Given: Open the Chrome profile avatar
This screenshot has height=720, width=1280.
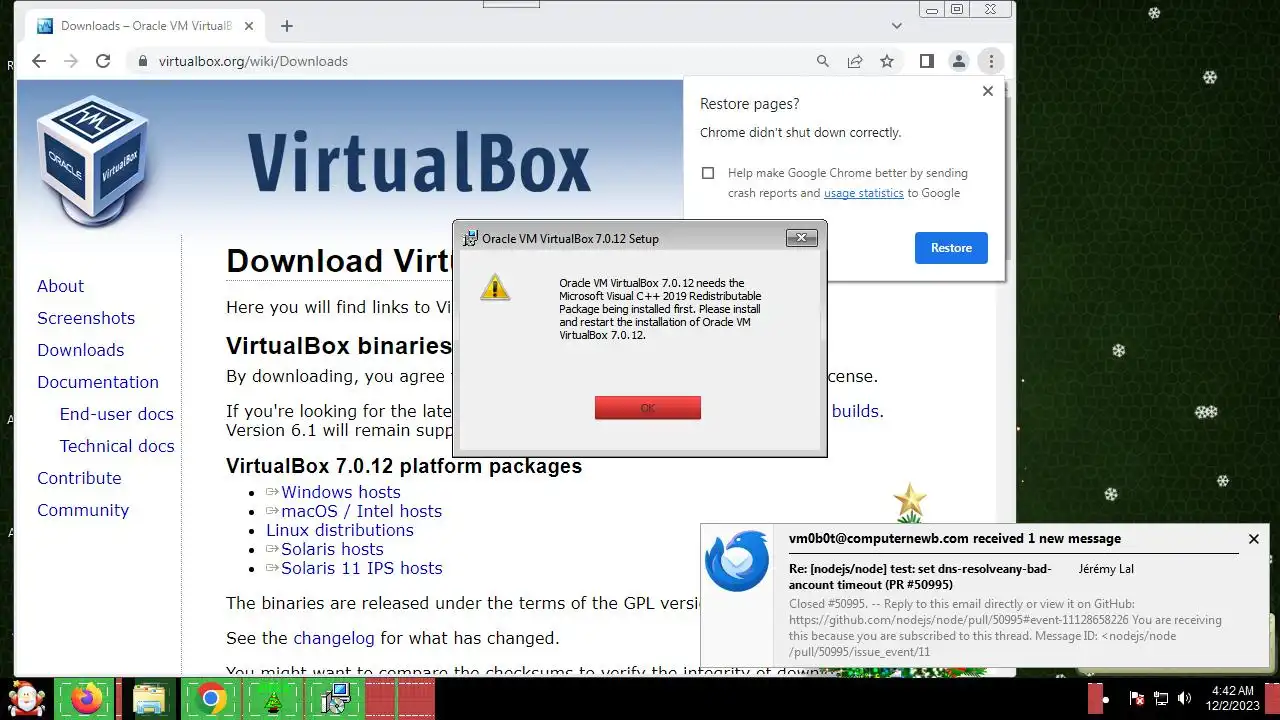Looking at the screenshot, I should (959, 61).
